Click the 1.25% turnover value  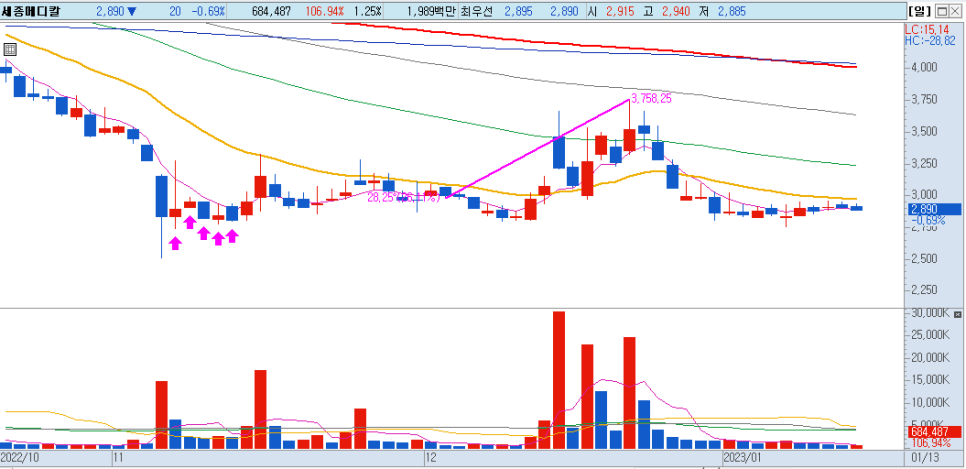369,11
